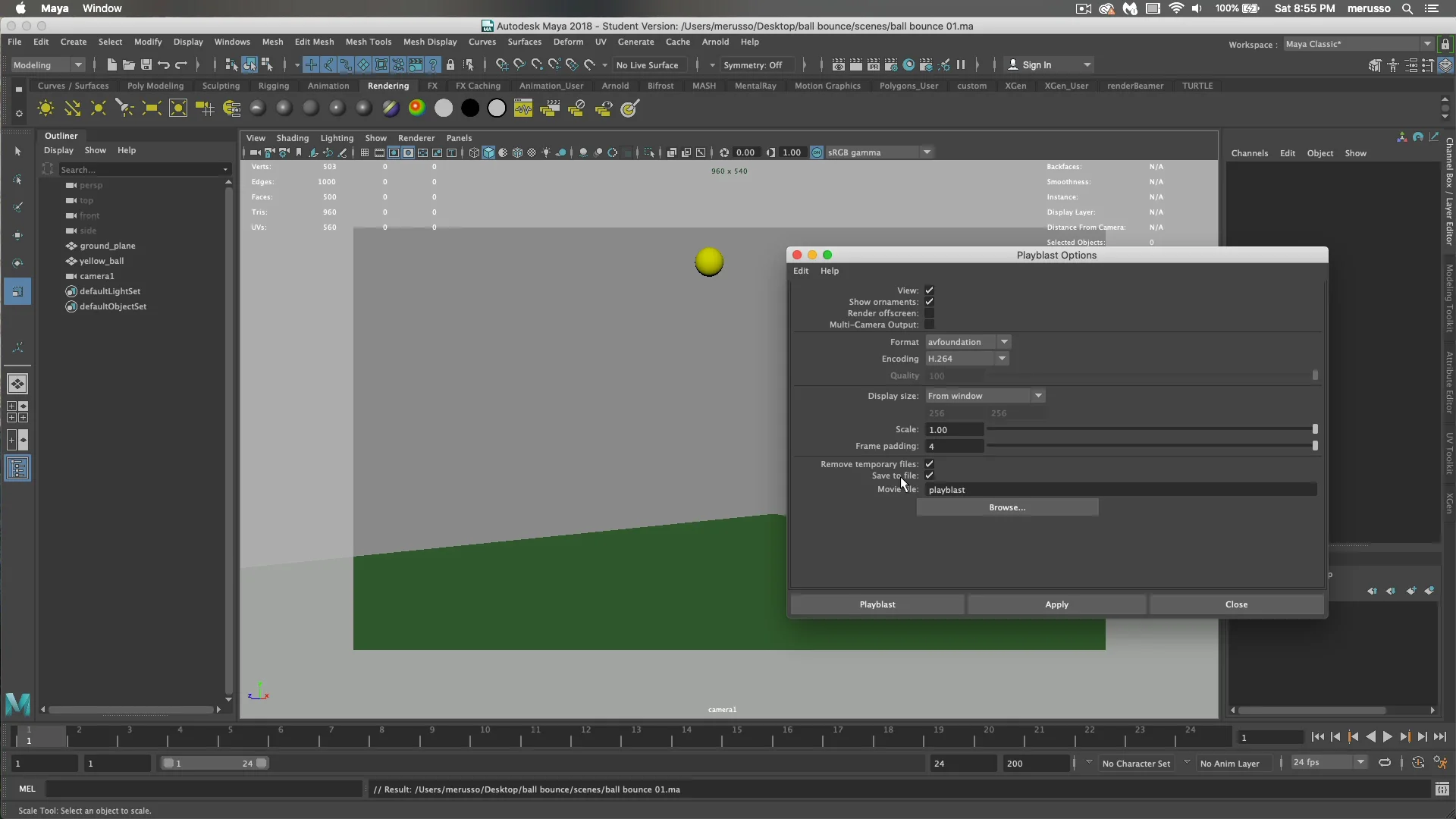Open the Display size From window dropdown
The image size is (1456, 819).
(1037, 395)
